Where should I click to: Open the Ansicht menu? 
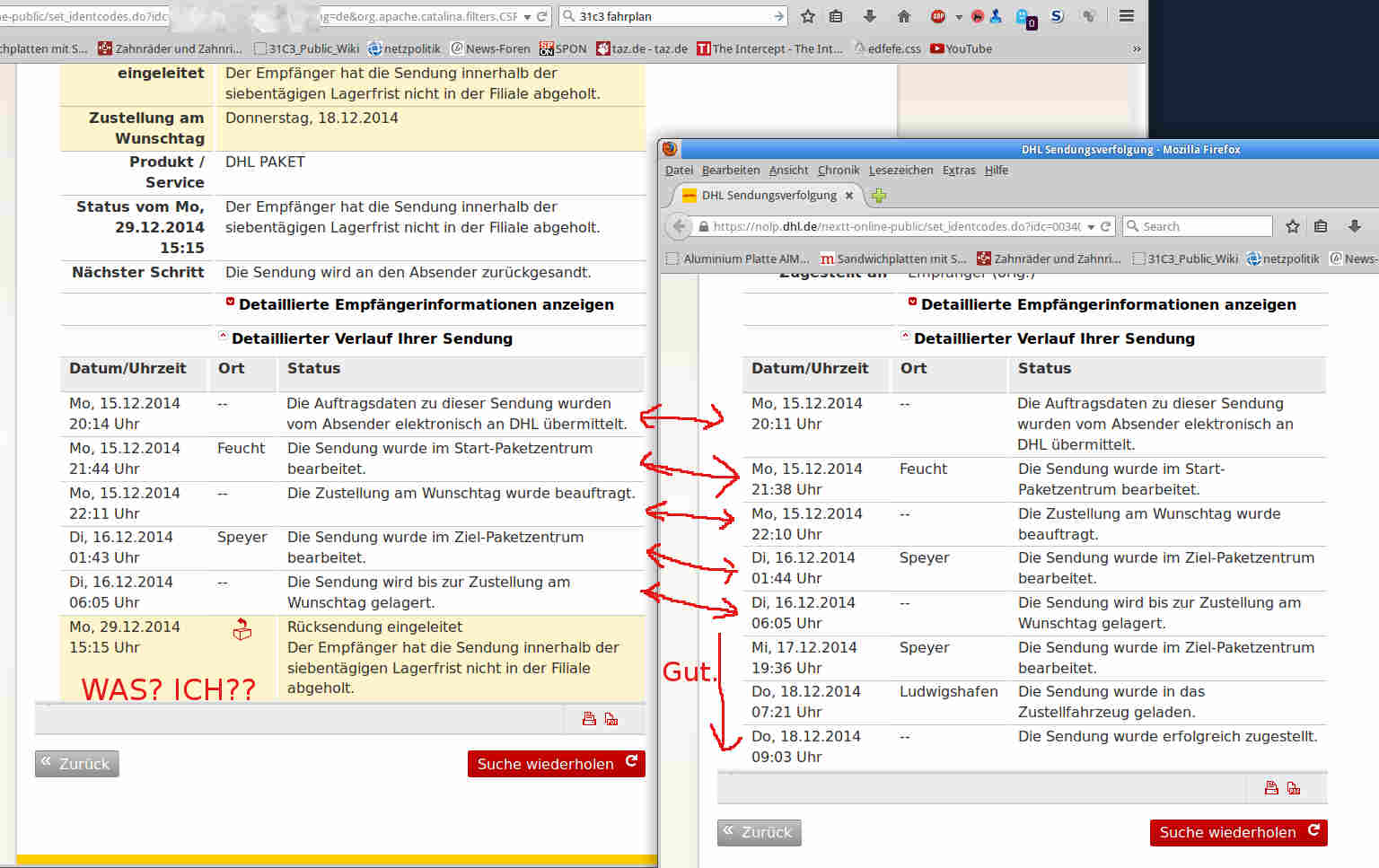tap(788, 170)
